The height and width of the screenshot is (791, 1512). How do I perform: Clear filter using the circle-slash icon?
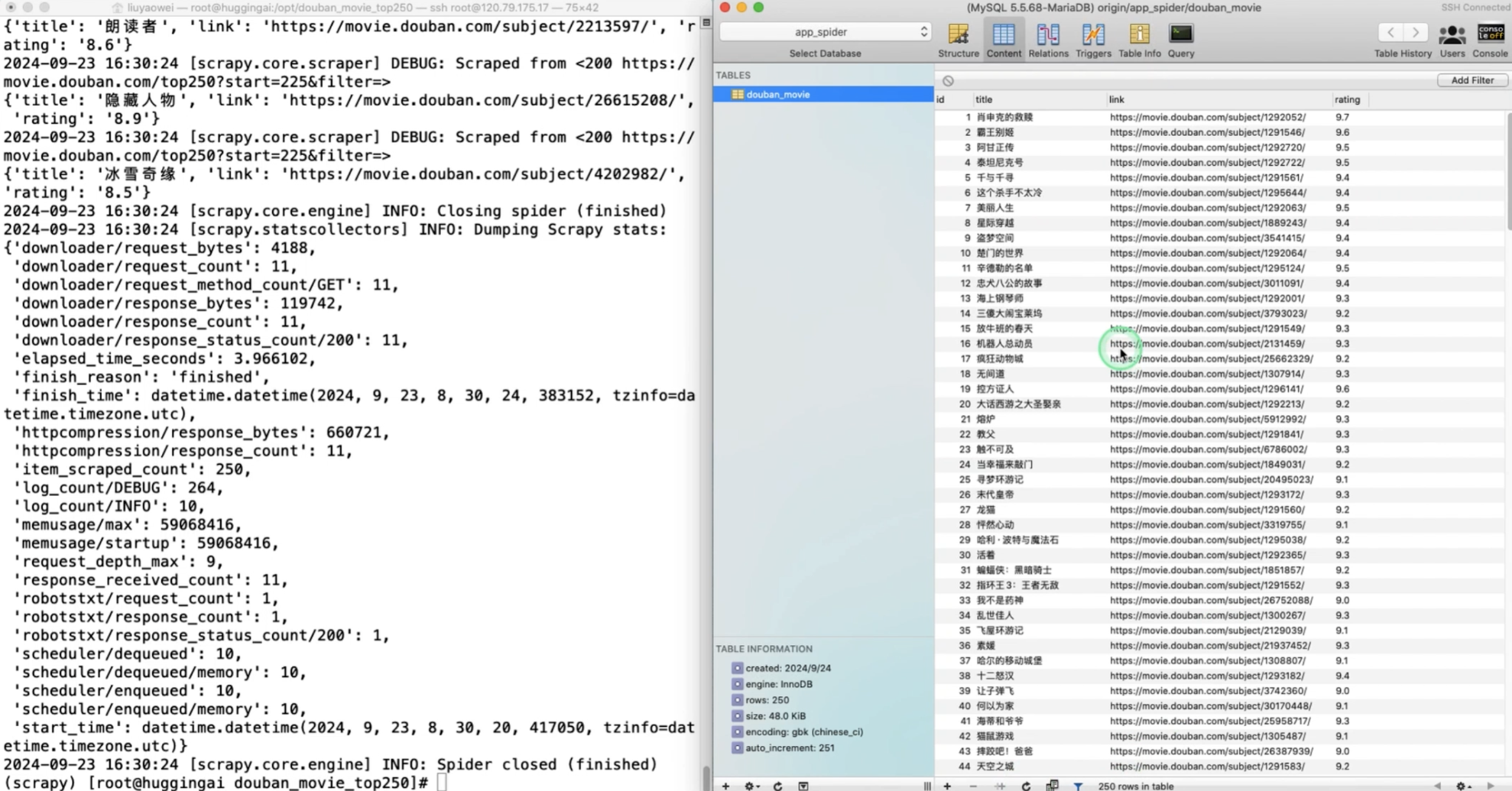coord(948,80)
